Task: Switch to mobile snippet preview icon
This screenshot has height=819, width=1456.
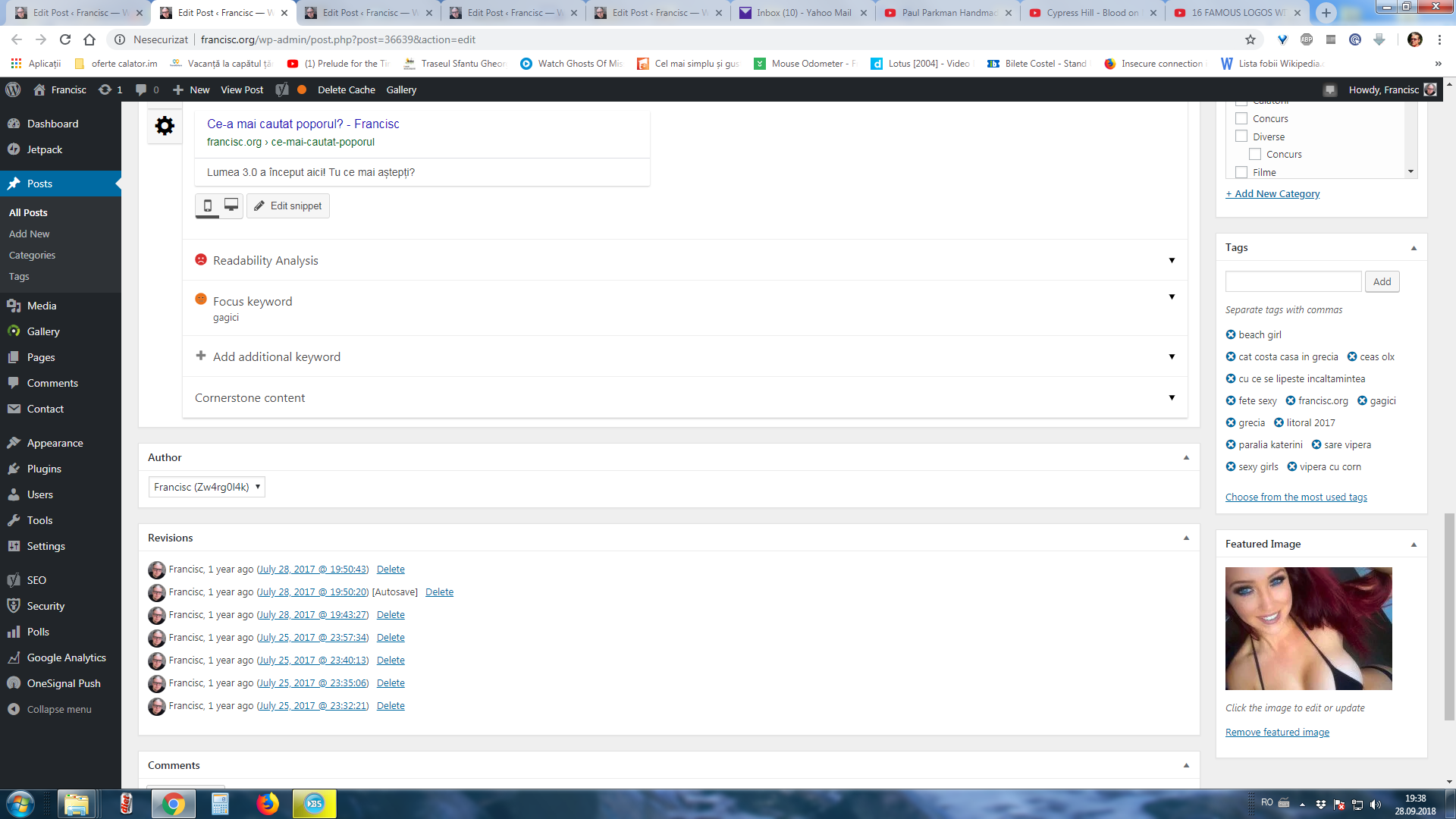Action: coord(208,206)
